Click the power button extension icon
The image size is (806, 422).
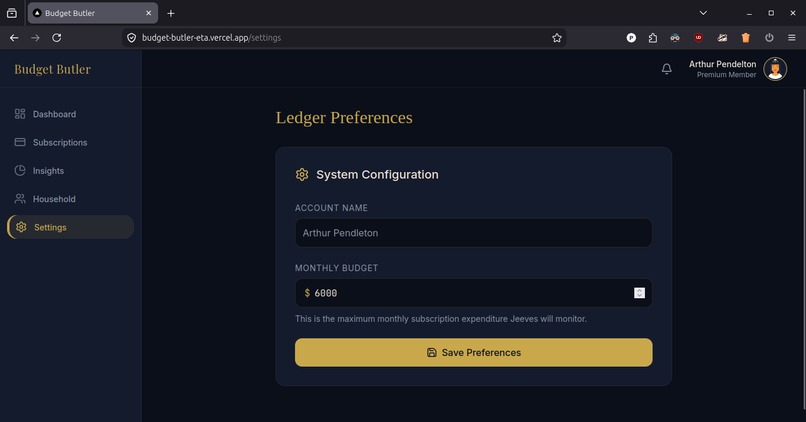[x=769, y=38]
